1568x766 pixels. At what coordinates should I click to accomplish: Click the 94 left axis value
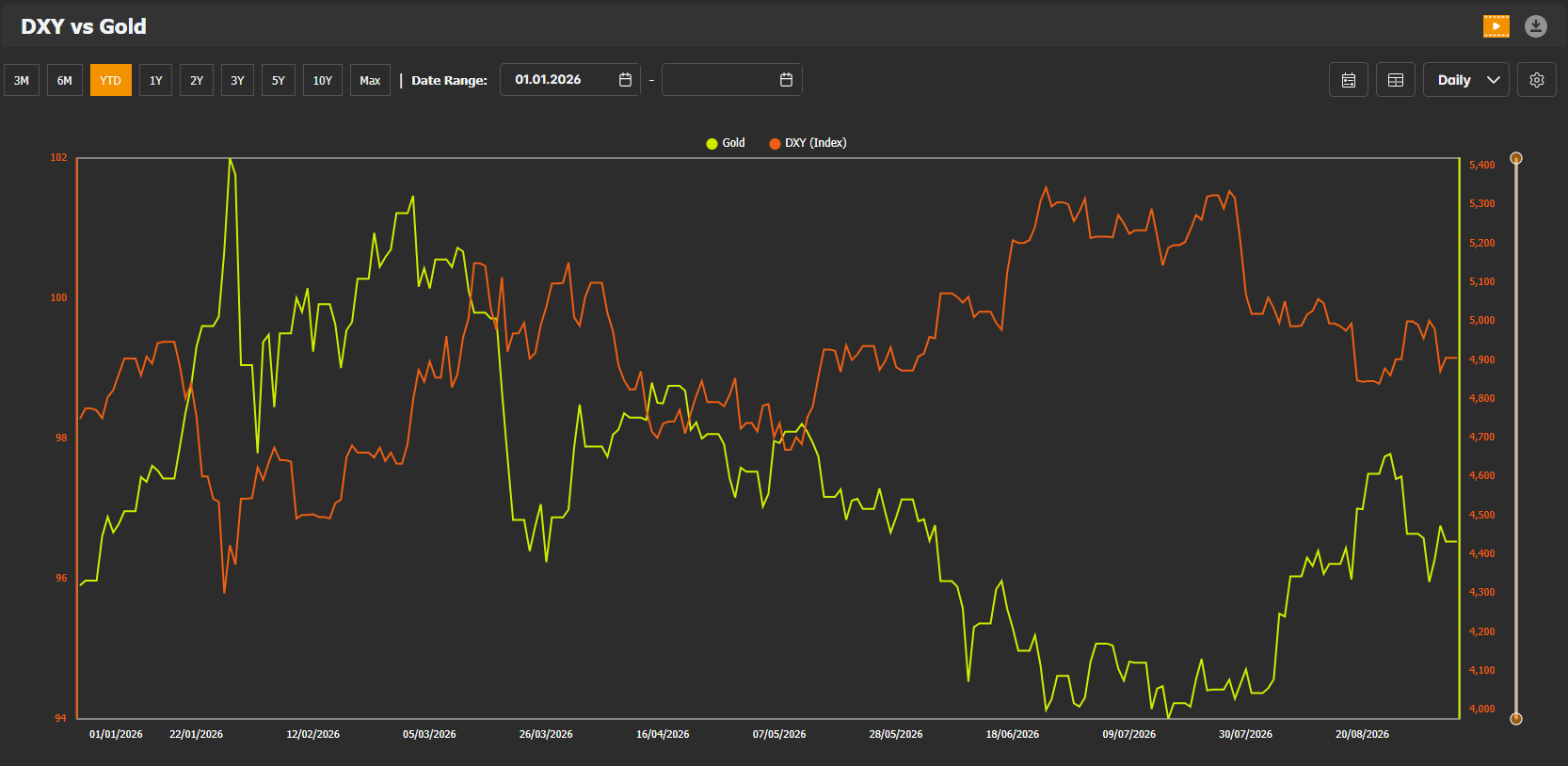click(60, 718)
